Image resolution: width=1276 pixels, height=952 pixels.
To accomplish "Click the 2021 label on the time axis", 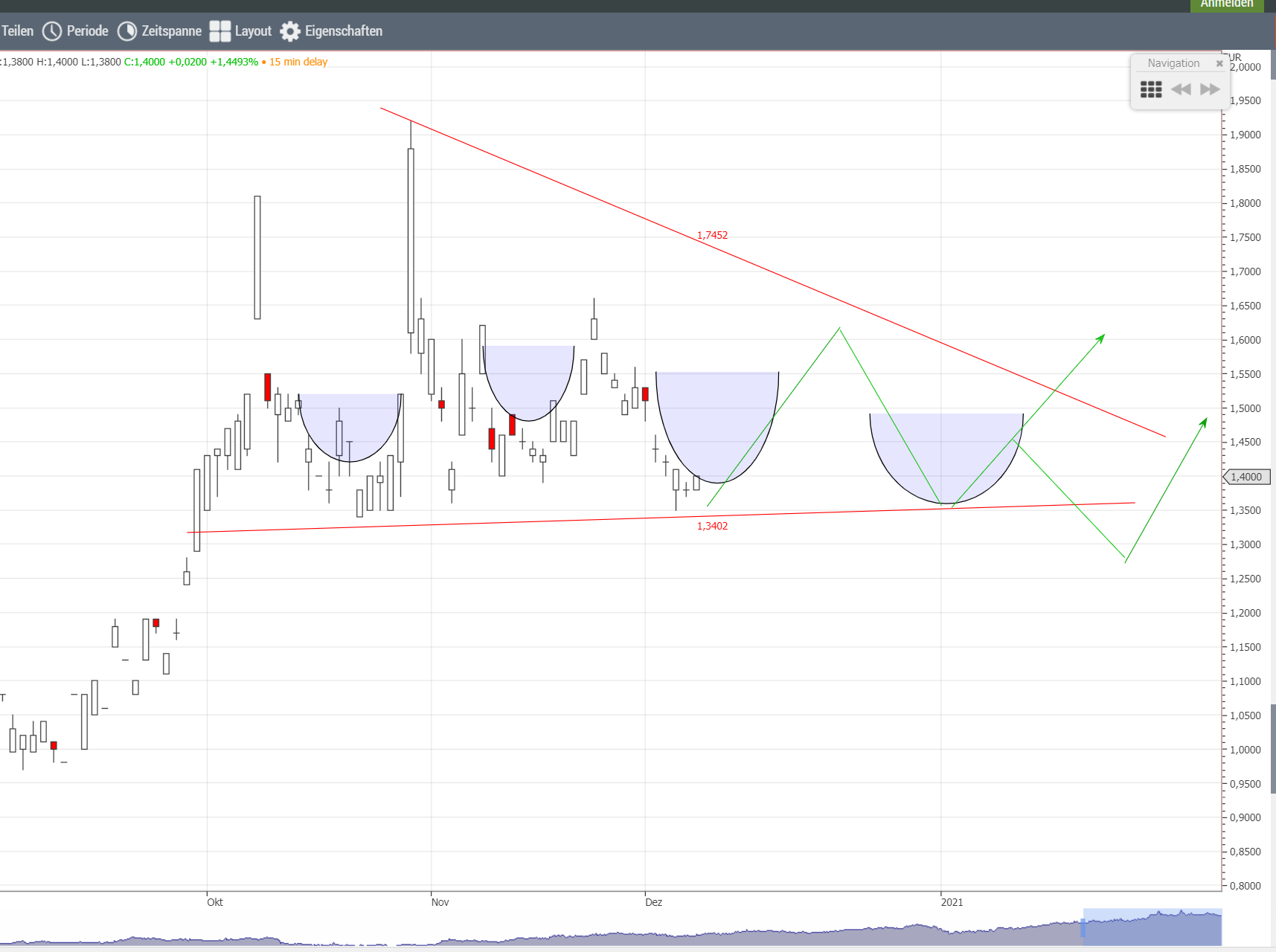I will pos(953,902).
